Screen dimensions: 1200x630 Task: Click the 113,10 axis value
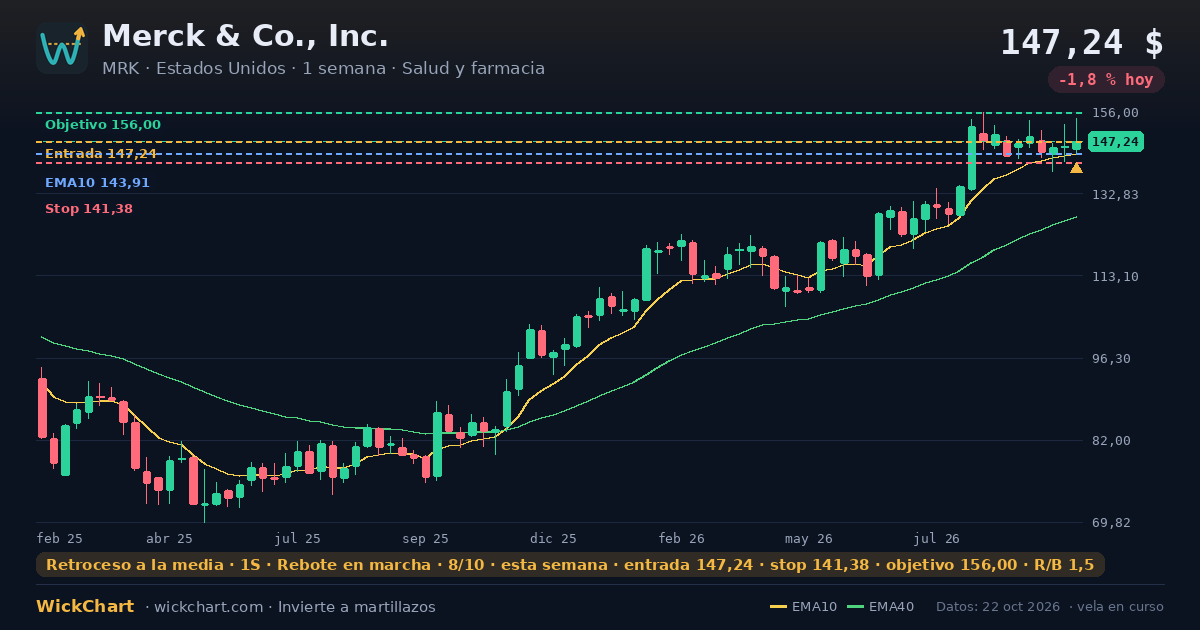click(1115, 277)
